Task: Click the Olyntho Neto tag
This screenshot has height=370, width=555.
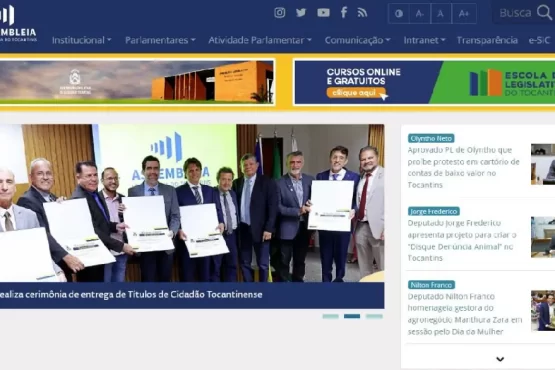Action: click(x=431, y=138)
